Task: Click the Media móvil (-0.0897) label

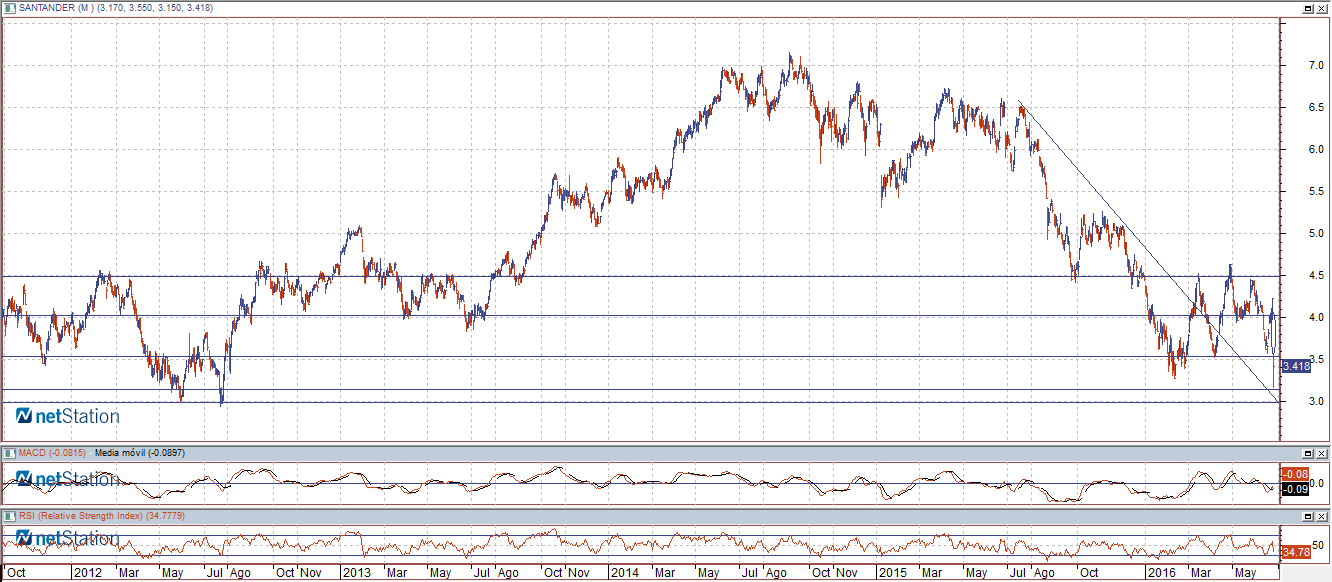Action: pos(141,453)
